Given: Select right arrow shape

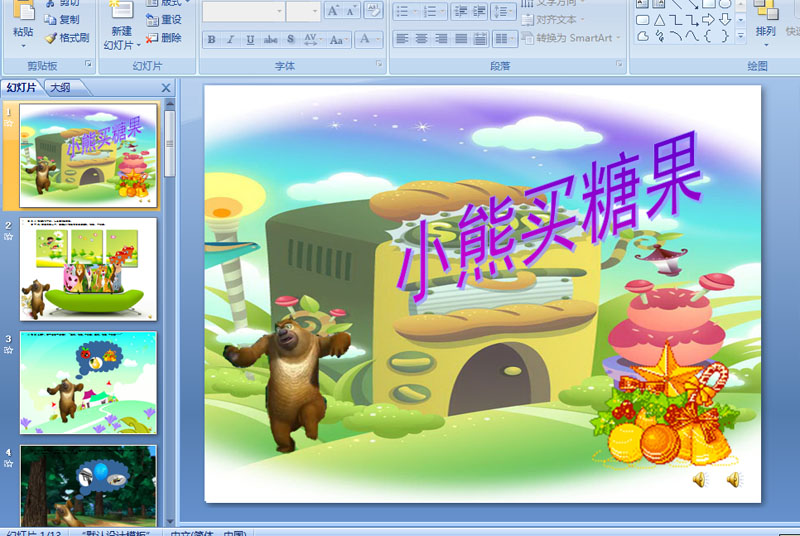Looking at the screenshot, I should (708, 20).
